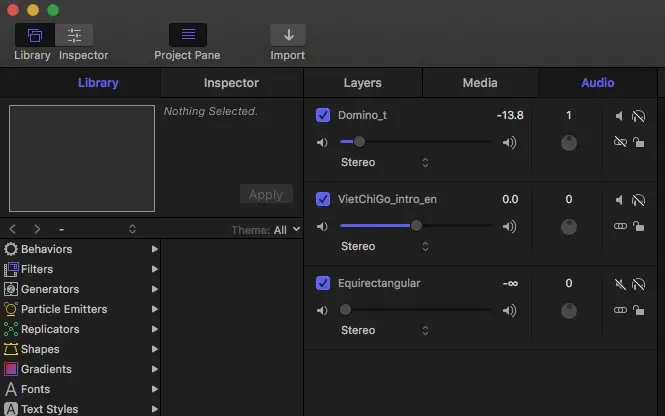
Task: Select Particle Emitters in library list
Action: pyautogui.click(x=64, y=309)
